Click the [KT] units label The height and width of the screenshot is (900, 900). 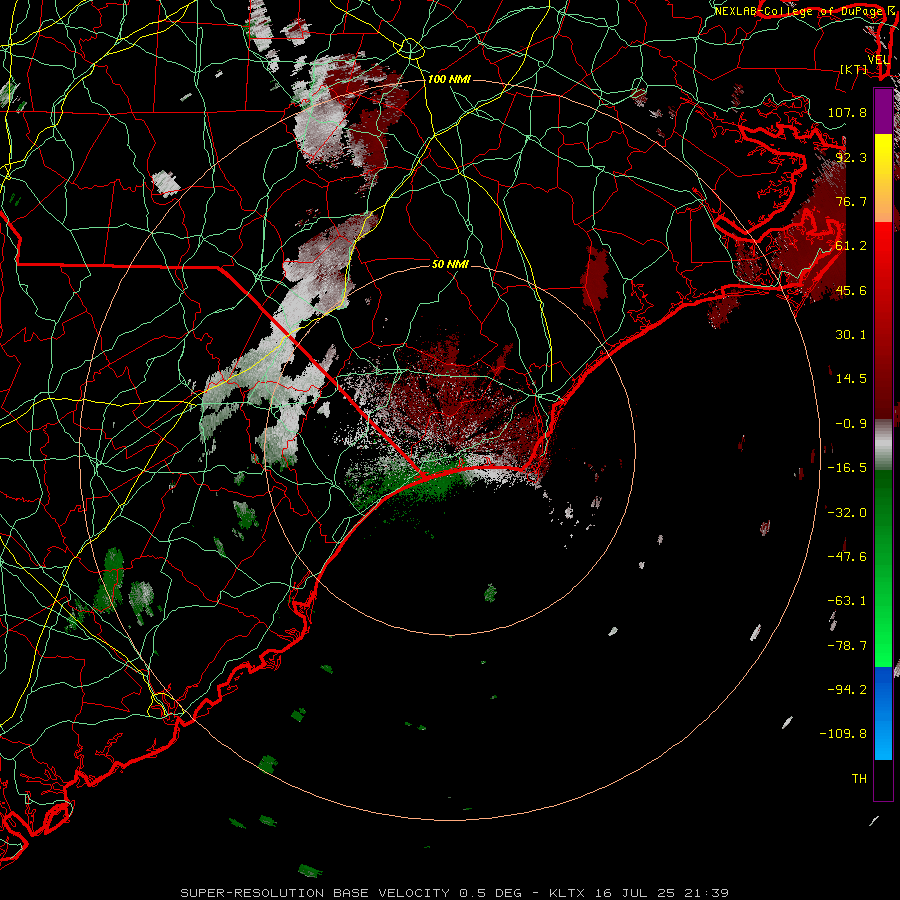pyautogui.click(x=854, y=69)
